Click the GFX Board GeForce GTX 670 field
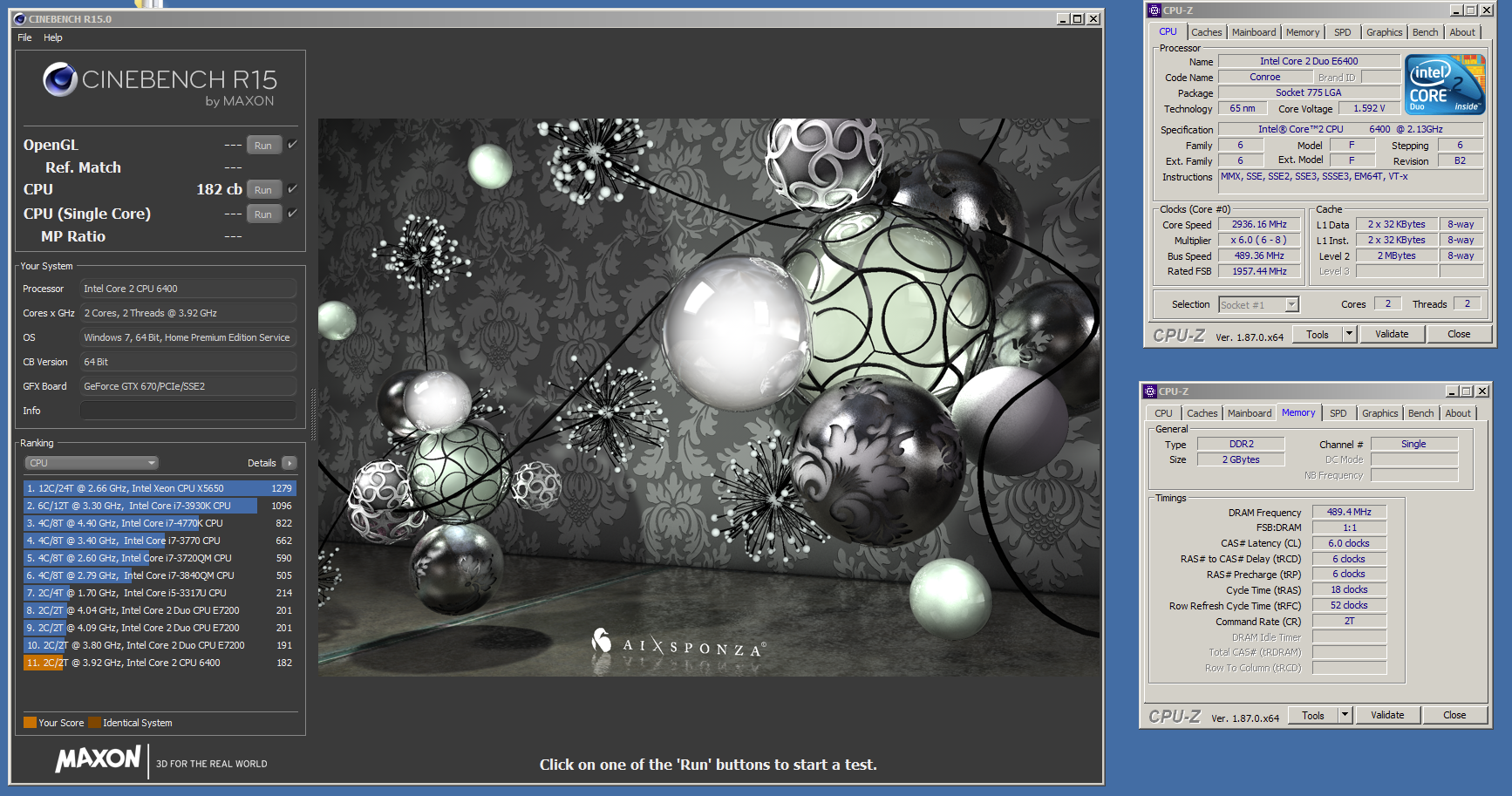 tap(188, 386)
